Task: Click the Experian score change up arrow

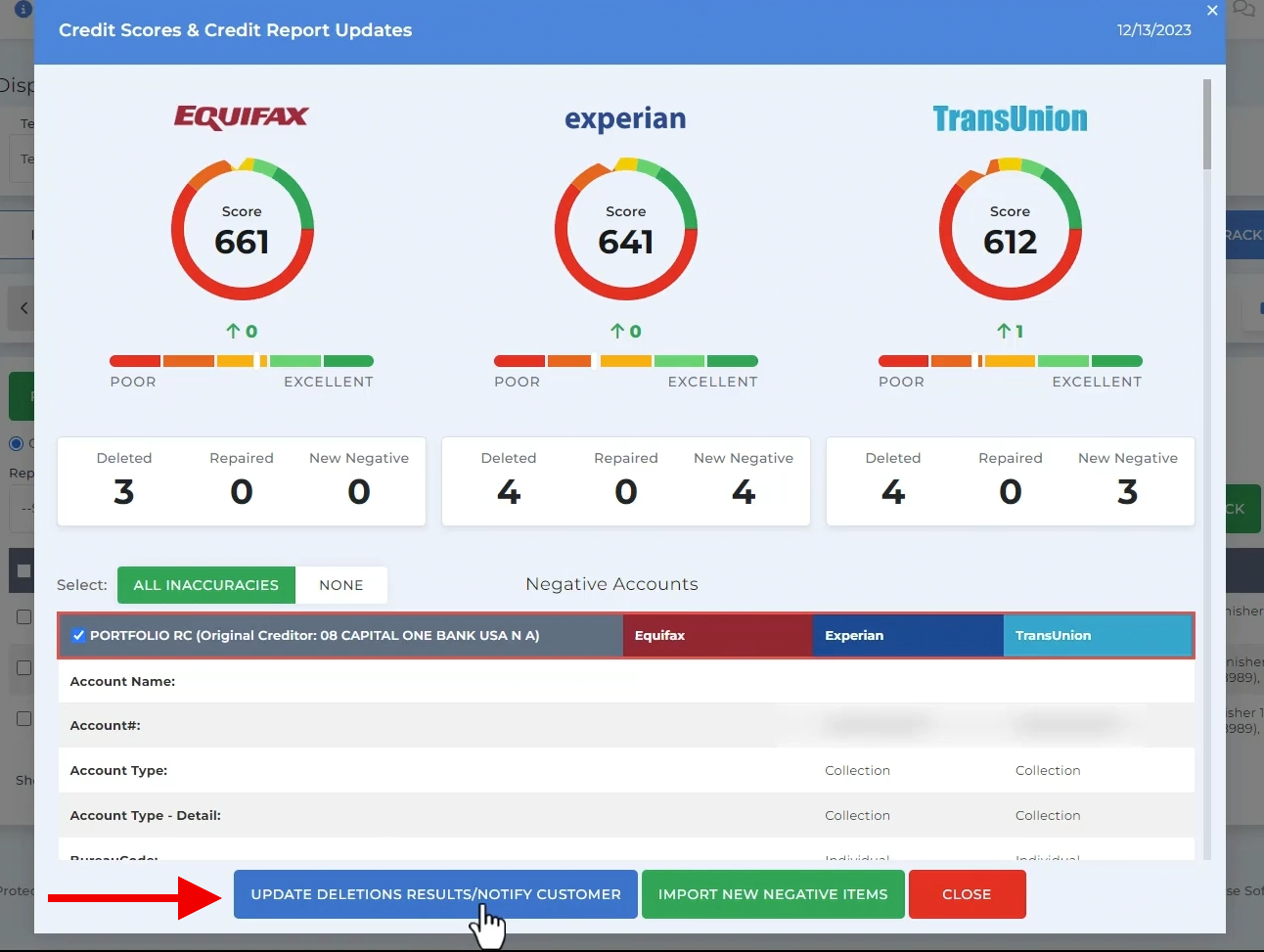Action: 617,331
